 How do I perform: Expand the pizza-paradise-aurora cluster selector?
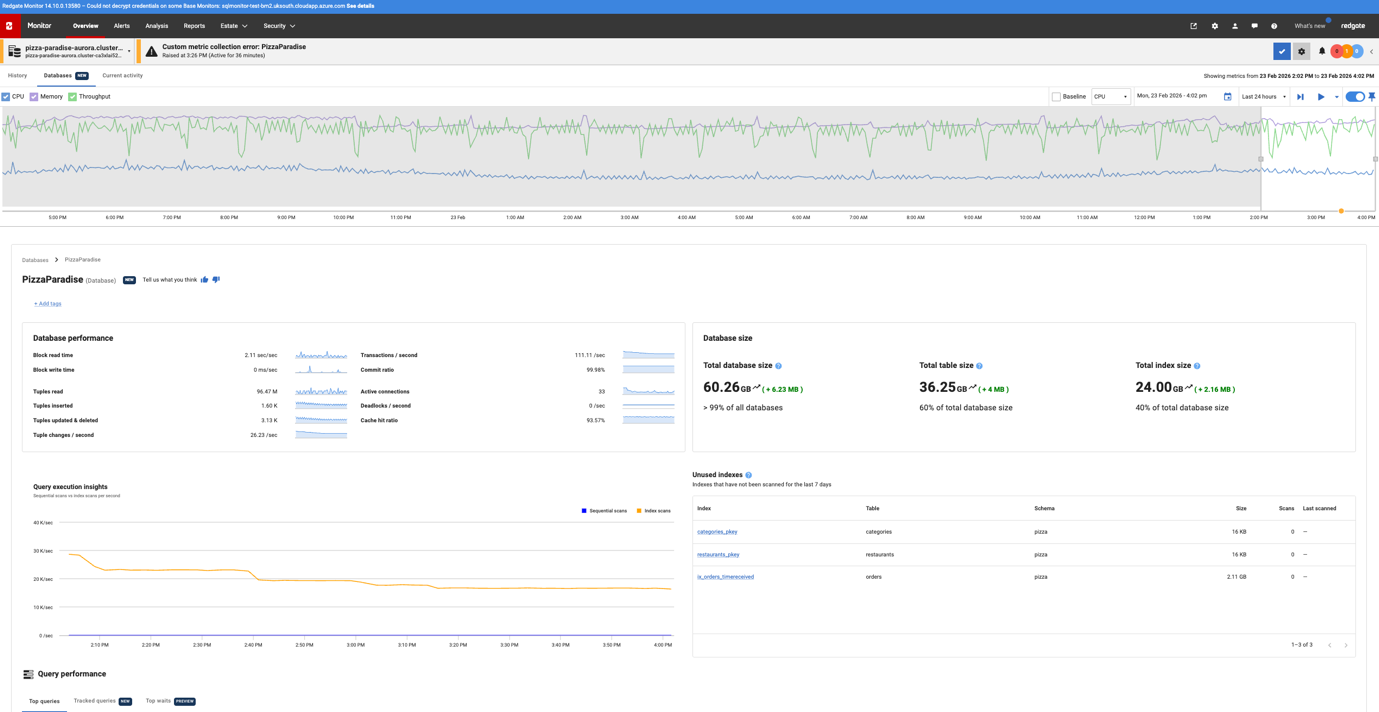[x=129, y=51]
